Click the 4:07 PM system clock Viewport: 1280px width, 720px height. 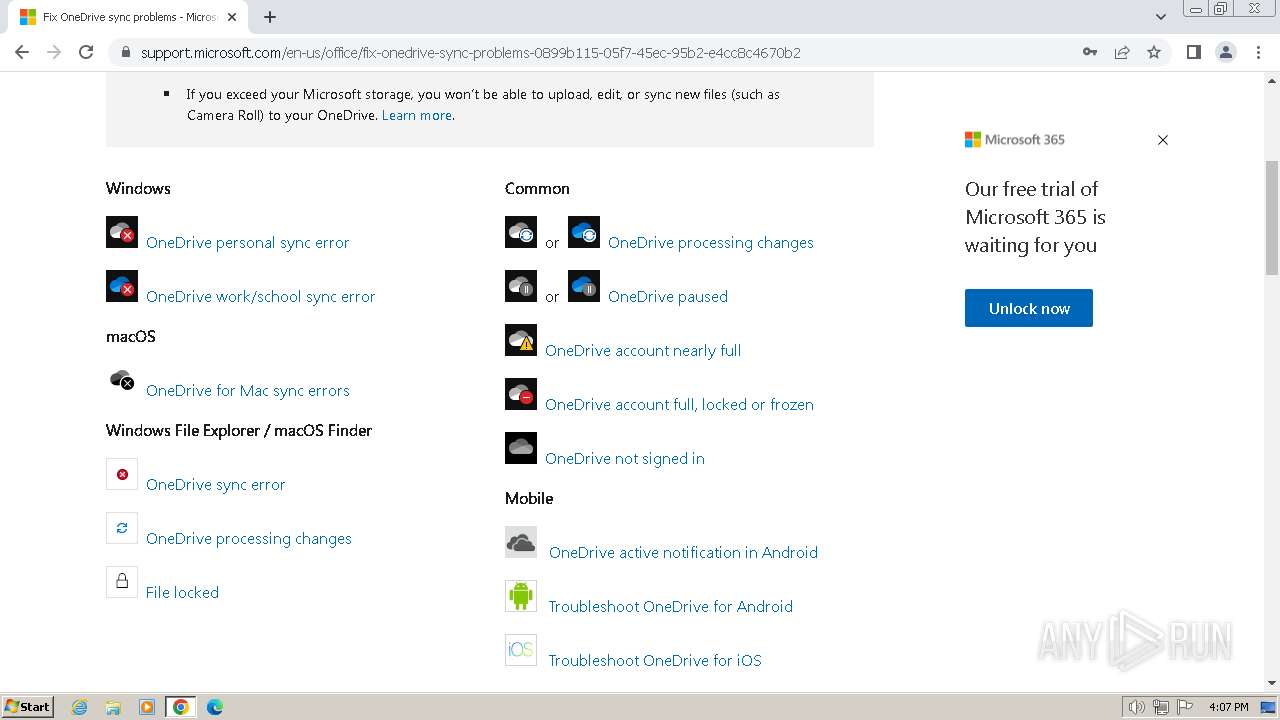(x=1228, y=707)
